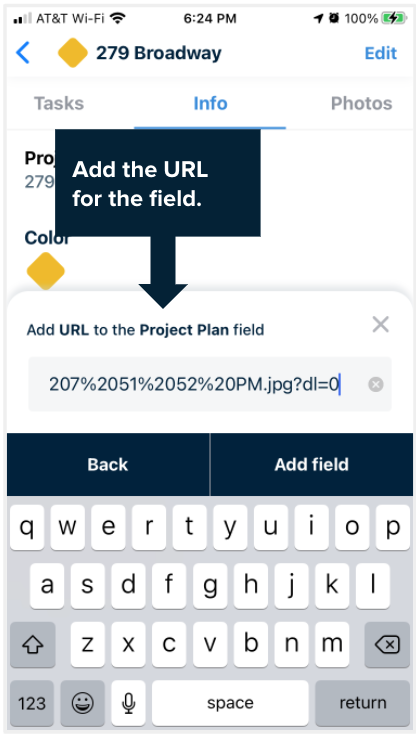
Task: Tap the Edit link in header
Action: tap(381, 53)
